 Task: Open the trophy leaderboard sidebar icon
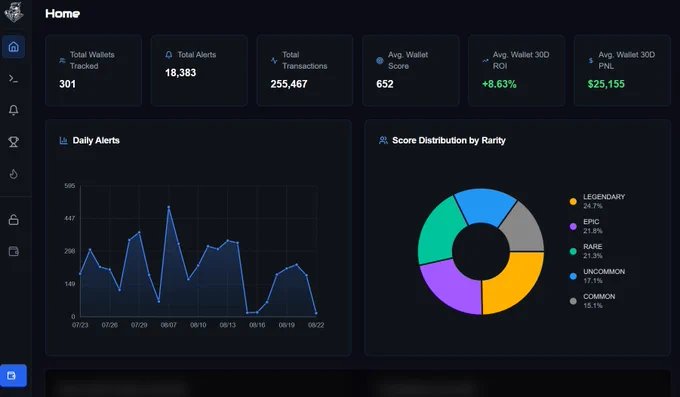point(13,142)
